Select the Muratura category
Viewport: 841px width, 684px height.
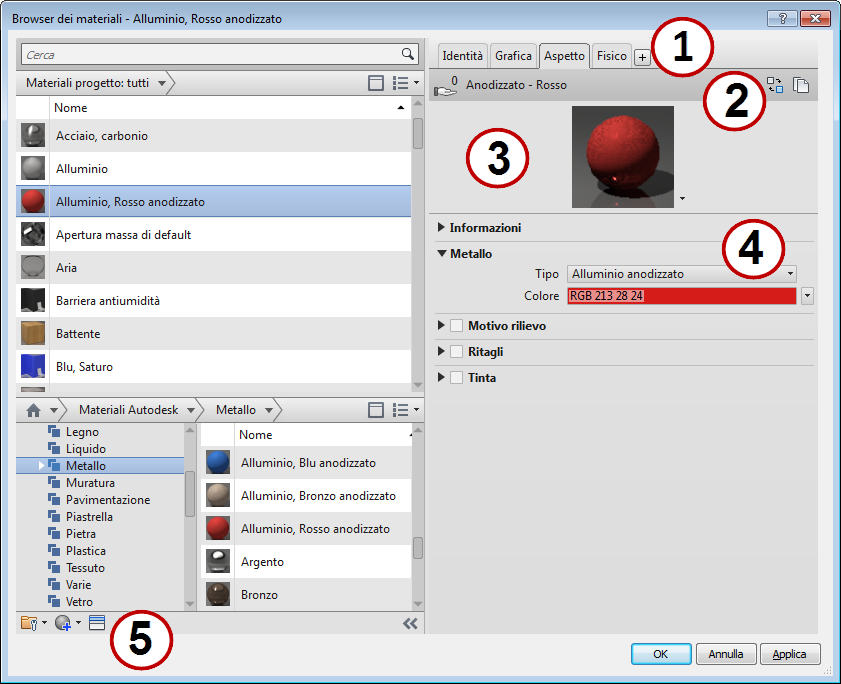coord(90,483)
